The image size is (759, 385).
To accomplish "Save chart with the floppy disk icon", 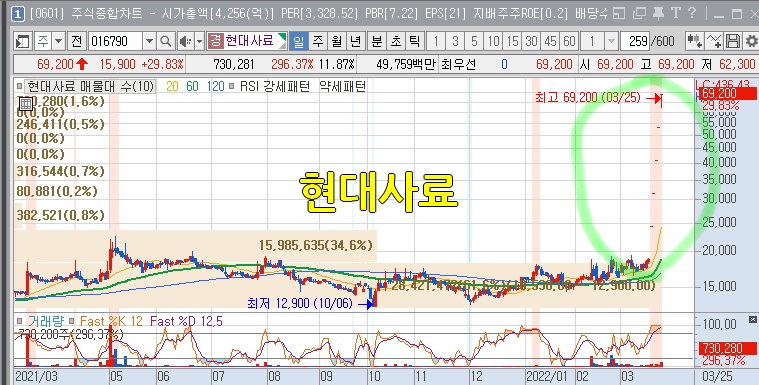I will pos(733,42).
